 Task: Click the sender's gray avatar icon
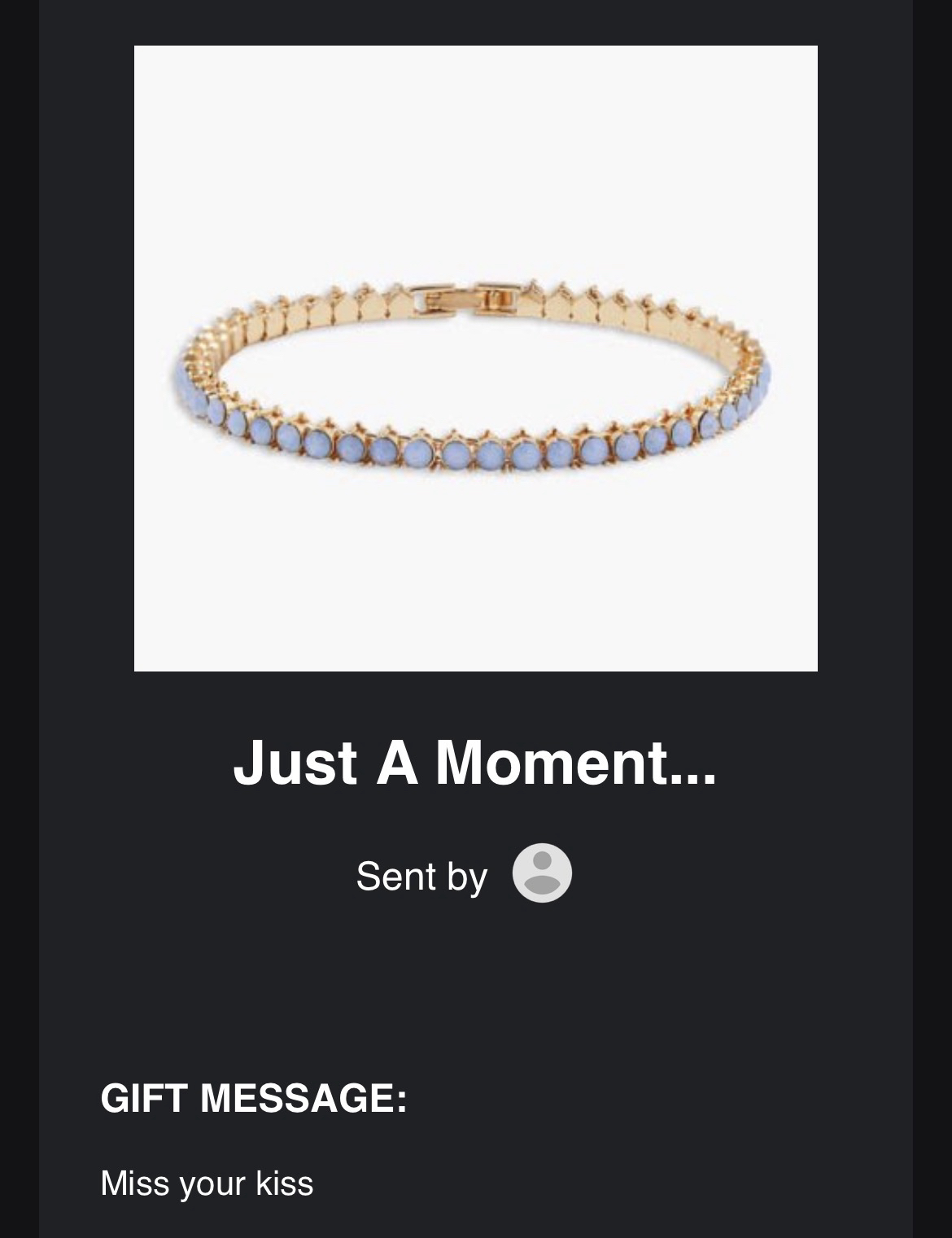(x=542, y=873)
